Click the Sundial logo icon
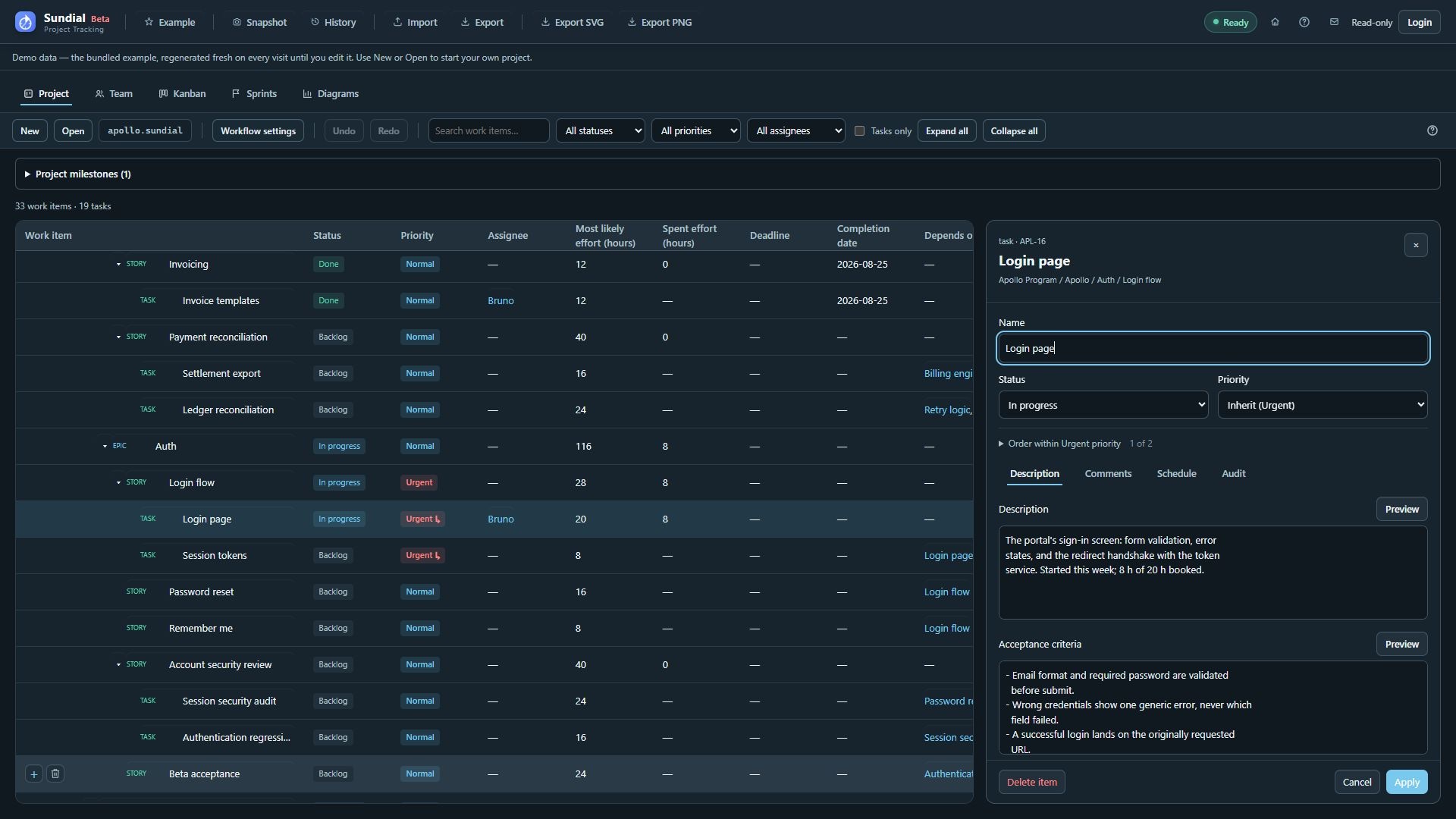Image resolution: width=1456 pixels, height=819 pixels. [x=25, y=22]
